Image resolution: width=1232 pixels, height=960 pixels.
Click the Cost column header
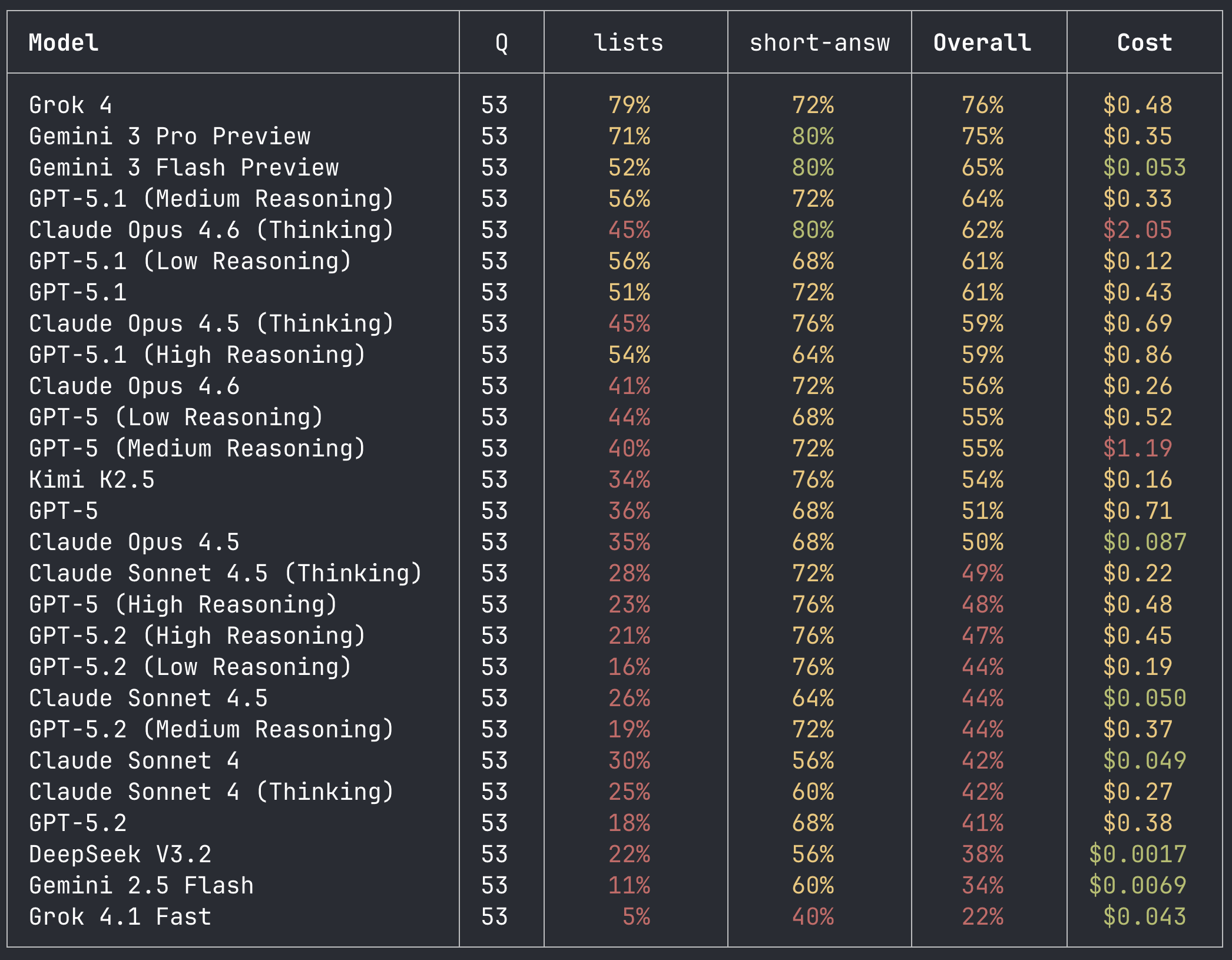(1144, 42)
